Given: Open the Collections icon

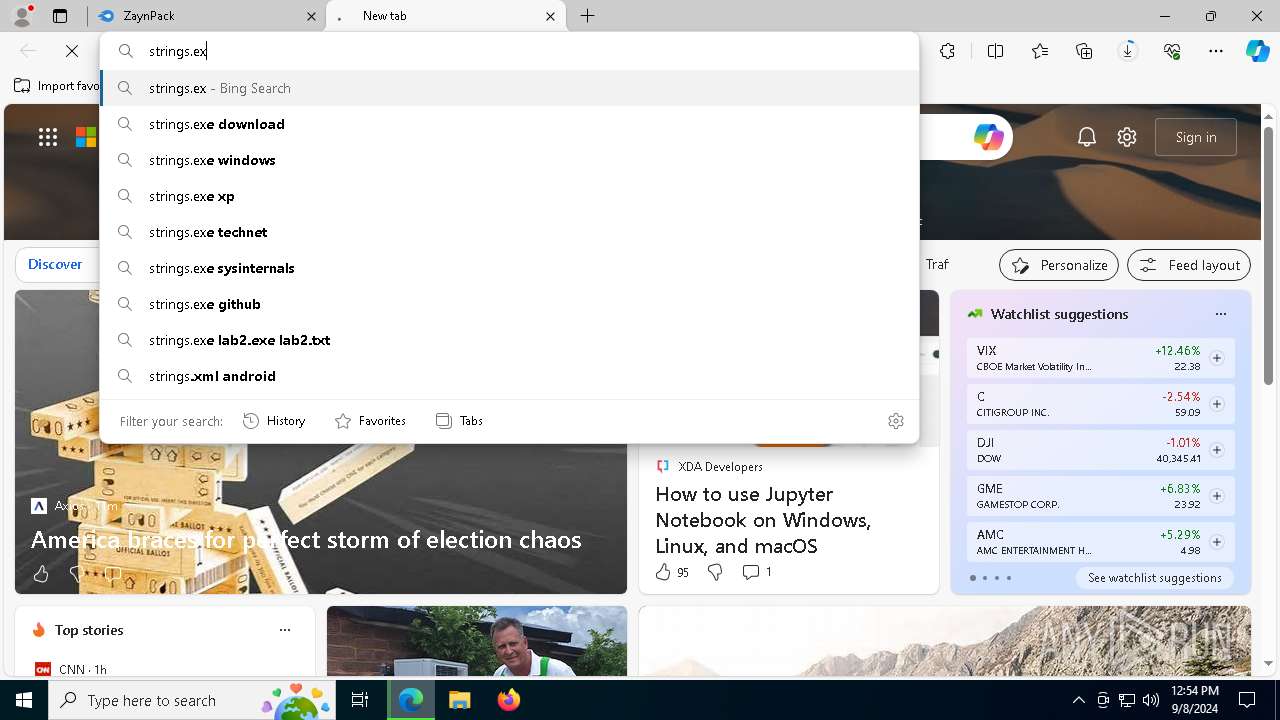Looking at the screenshot, I should pyautogui.click(x=1084, y=51).
